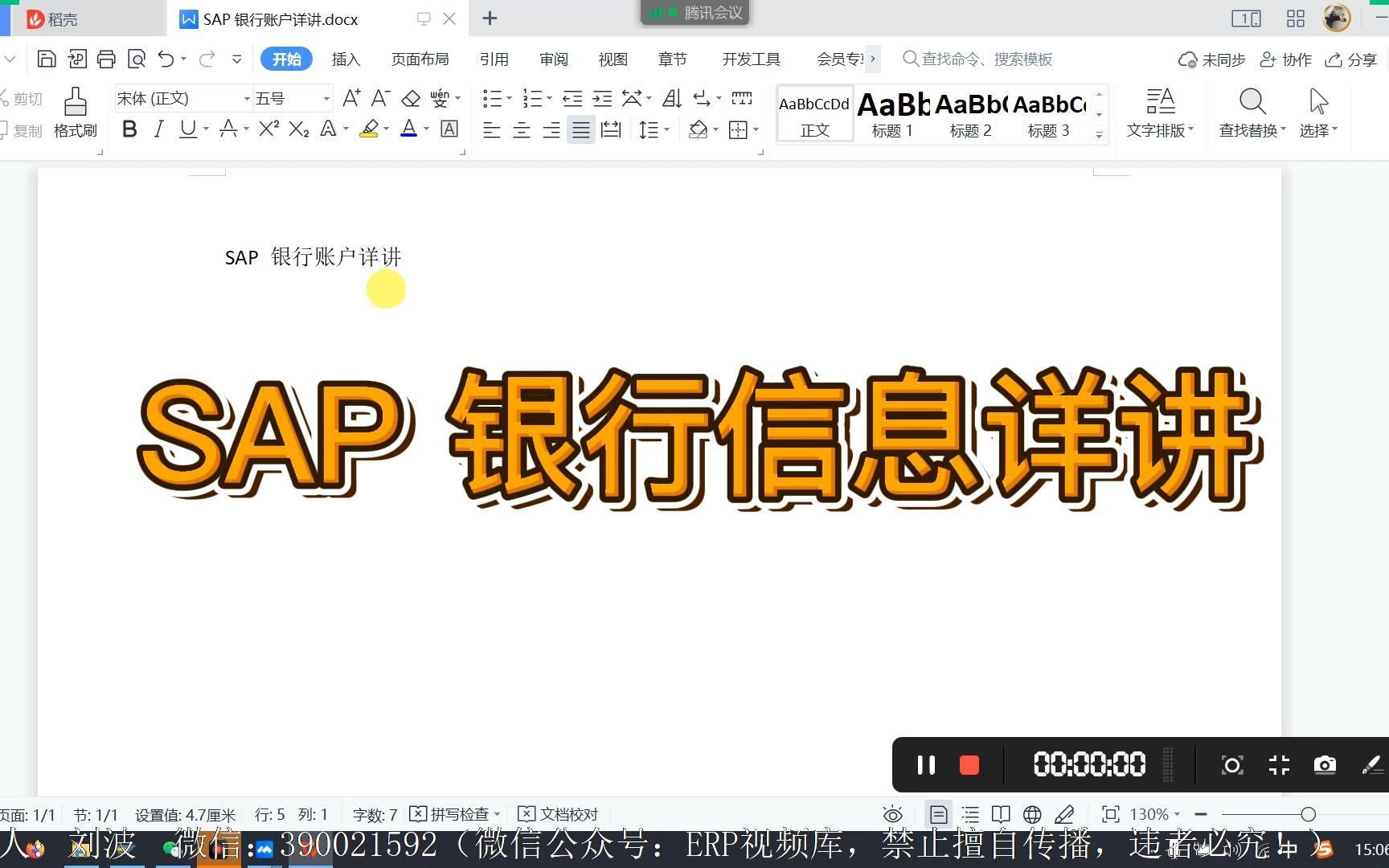Viewport: 1389px width, 868px height.
Task: Decrease paragraph indent
Action: coord(572,98)
